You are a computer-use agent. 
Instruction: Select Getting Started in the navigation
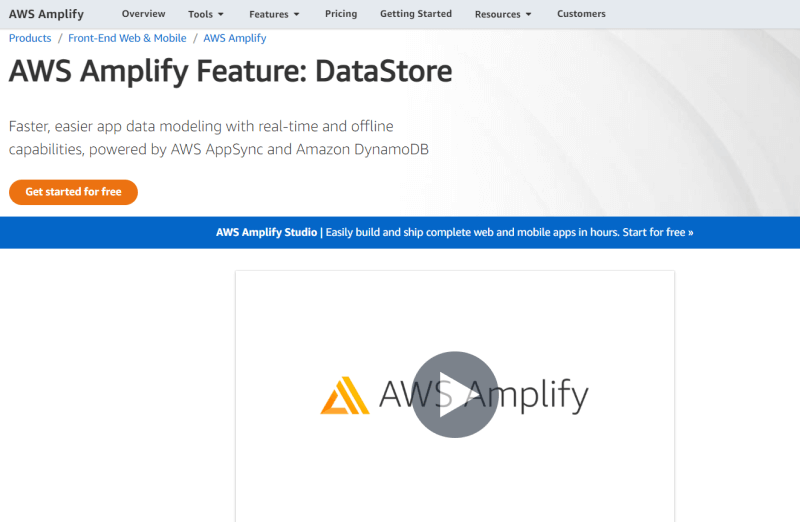(416, 14)
